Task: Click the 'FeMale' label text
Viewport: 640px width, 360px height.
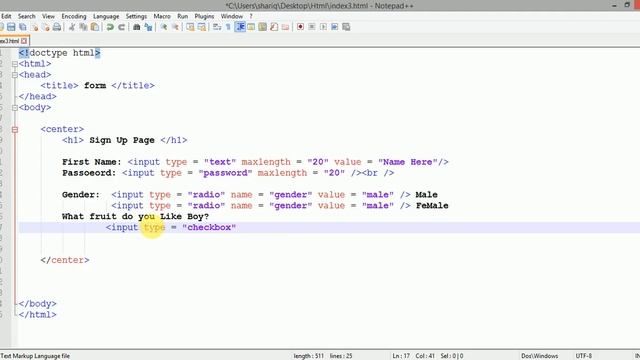Action: click(x=432, y=206)
